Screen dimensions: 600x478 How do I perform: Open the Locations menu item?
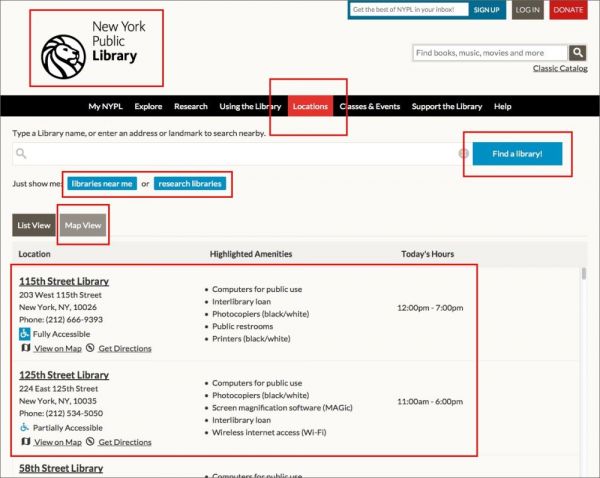[310, 106]
